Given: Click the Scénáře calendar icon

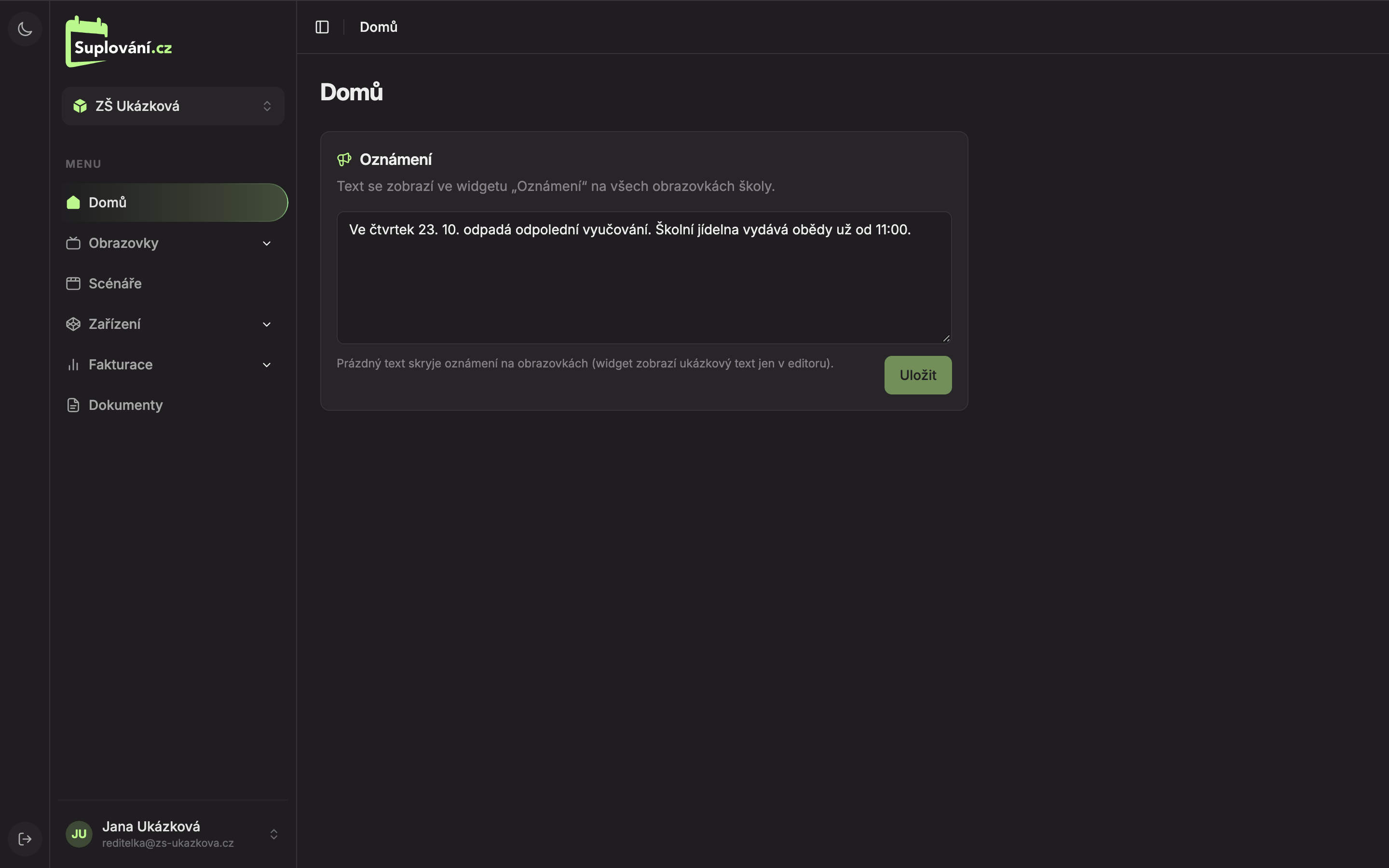Looking at the screenshot, I should [73, 284].
